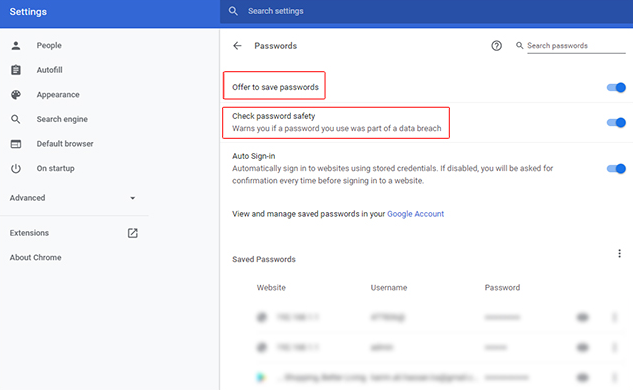Click the People person icon in sidebar
633x390 pixels.
click(x=16, y=46)
